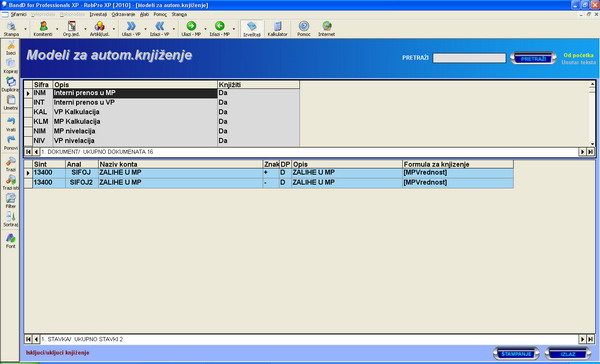Select Iseci (cut) in the sidebar
Image resolution: width=600 pixels, height=364 pixels.
click(11, 48)
